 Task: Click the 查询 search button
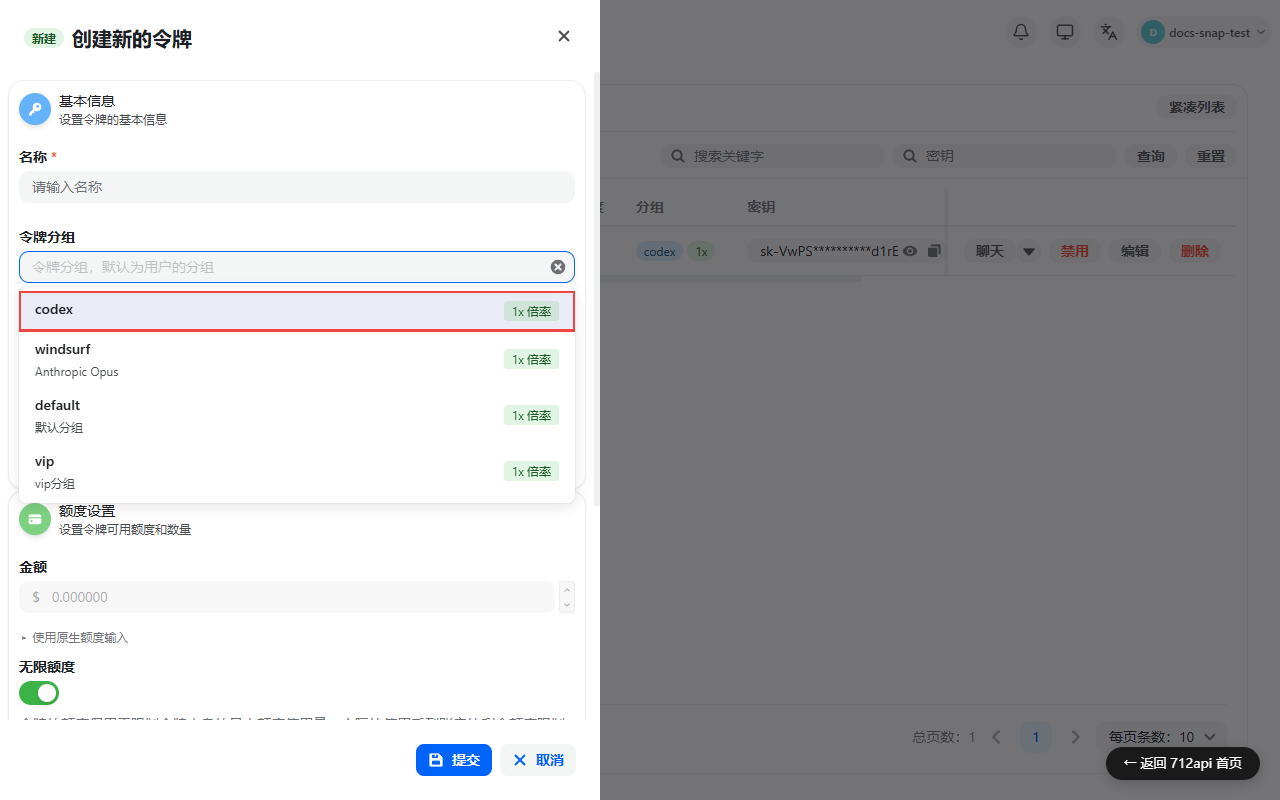1151,156
